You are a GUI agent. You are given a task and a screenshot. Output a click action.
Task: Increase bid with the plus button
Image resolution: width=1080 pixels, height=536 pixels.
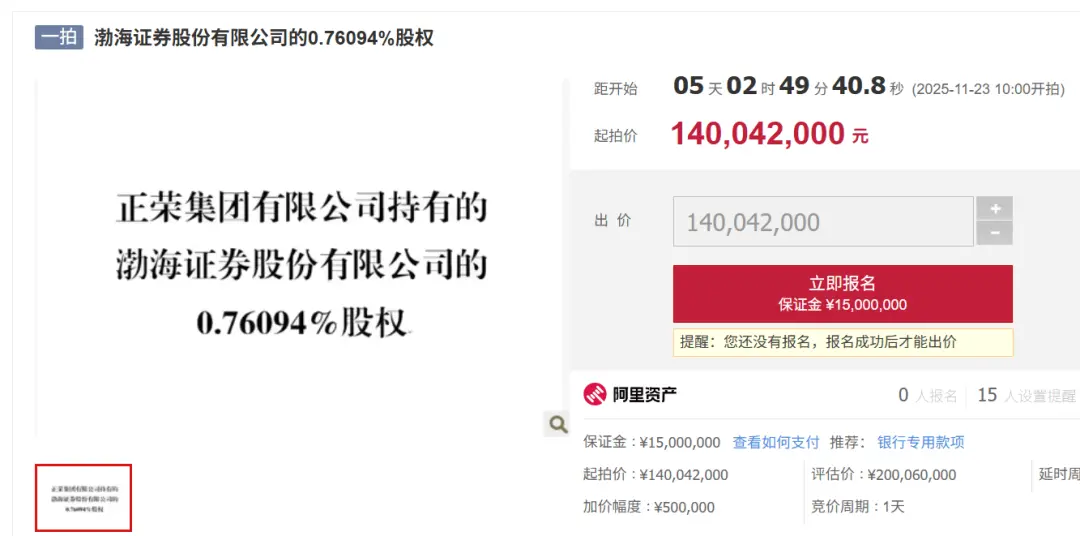(x=994, y=209)
